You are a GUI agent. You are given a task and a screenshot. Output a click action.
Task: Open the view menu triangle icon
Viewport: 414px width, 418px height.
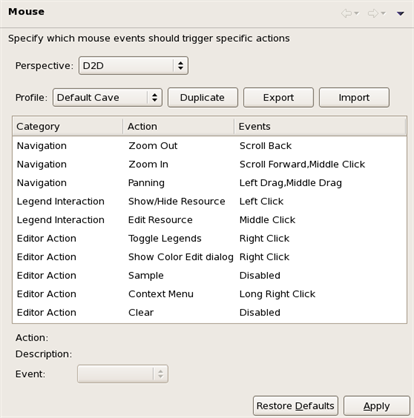click(x=400, y=14)
